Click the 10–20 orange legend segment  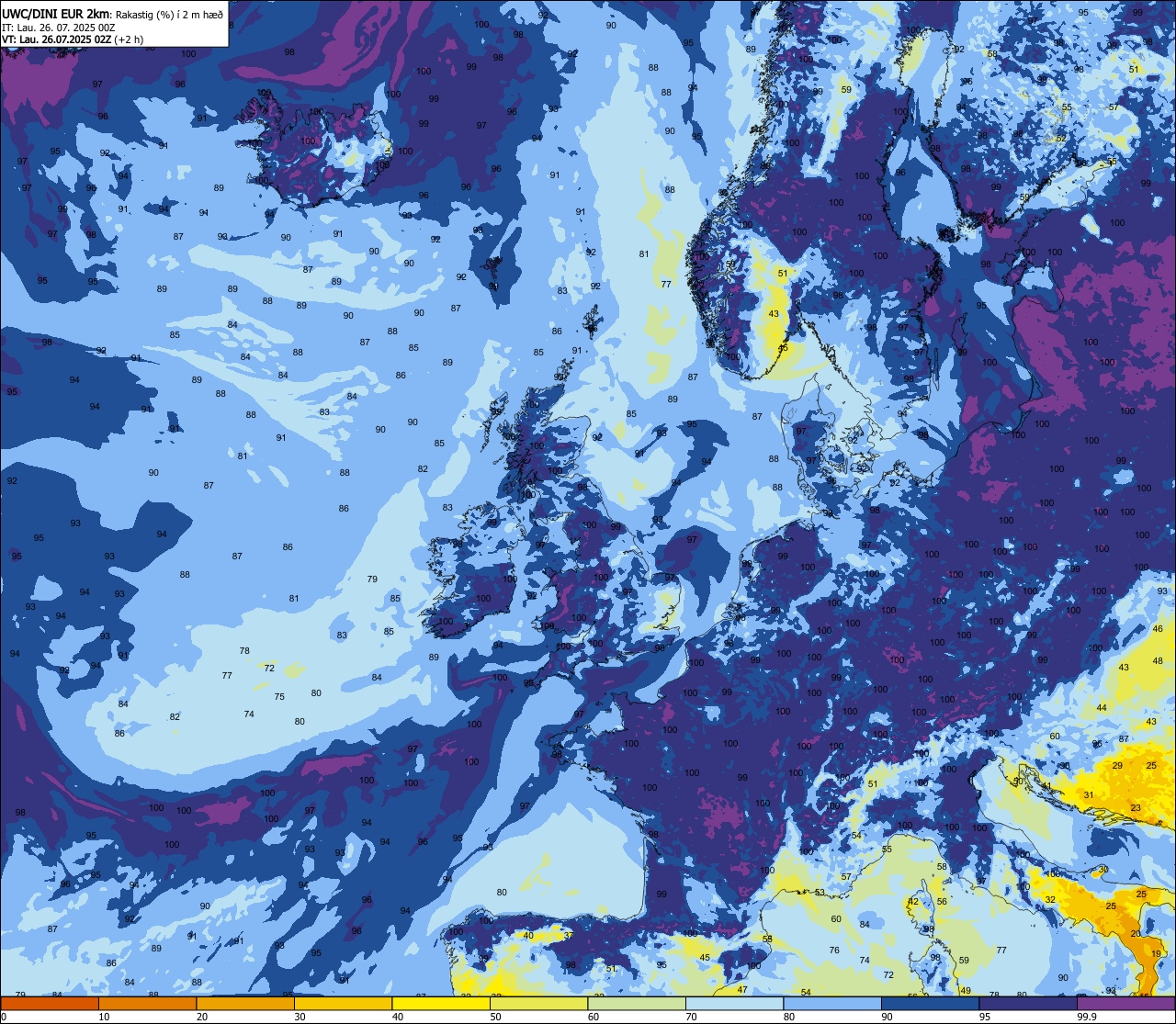click(x=147, y=1003)
